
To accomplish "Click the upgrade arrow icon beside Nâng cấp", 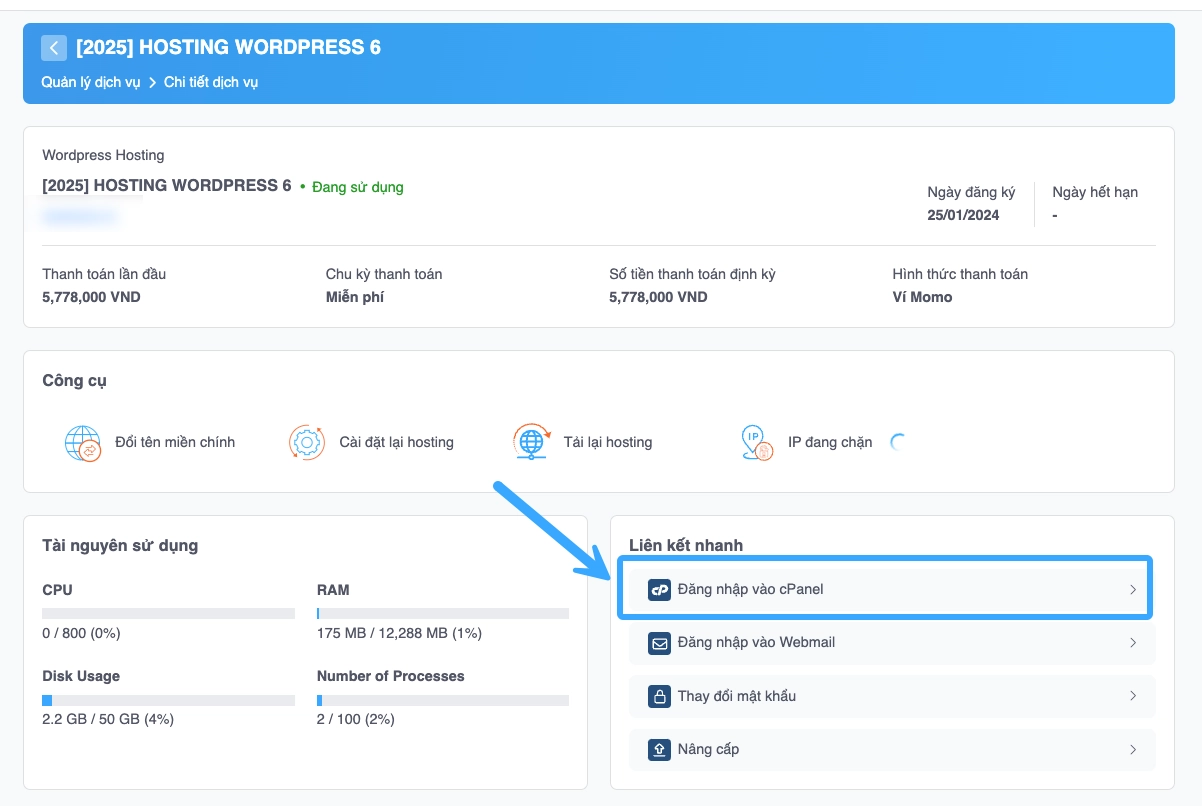I will point(659,749).
